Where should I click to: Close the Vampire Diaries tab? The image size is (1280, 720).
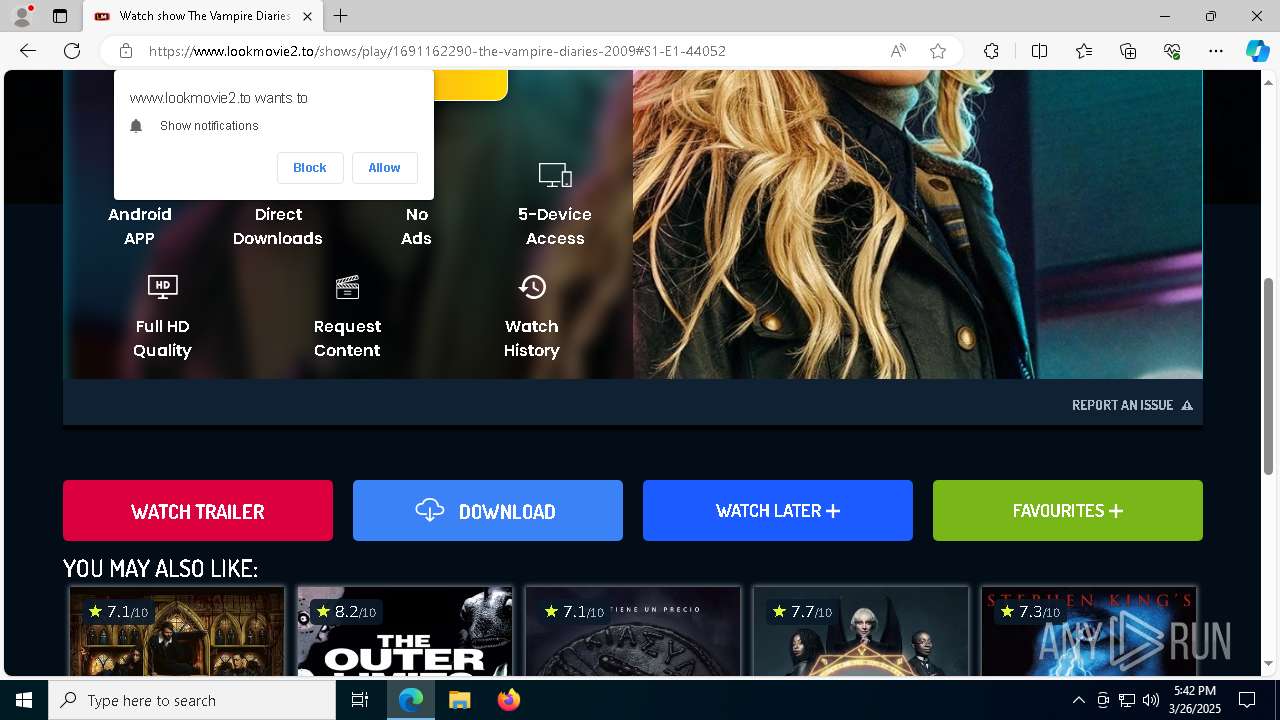pos(308,16)
